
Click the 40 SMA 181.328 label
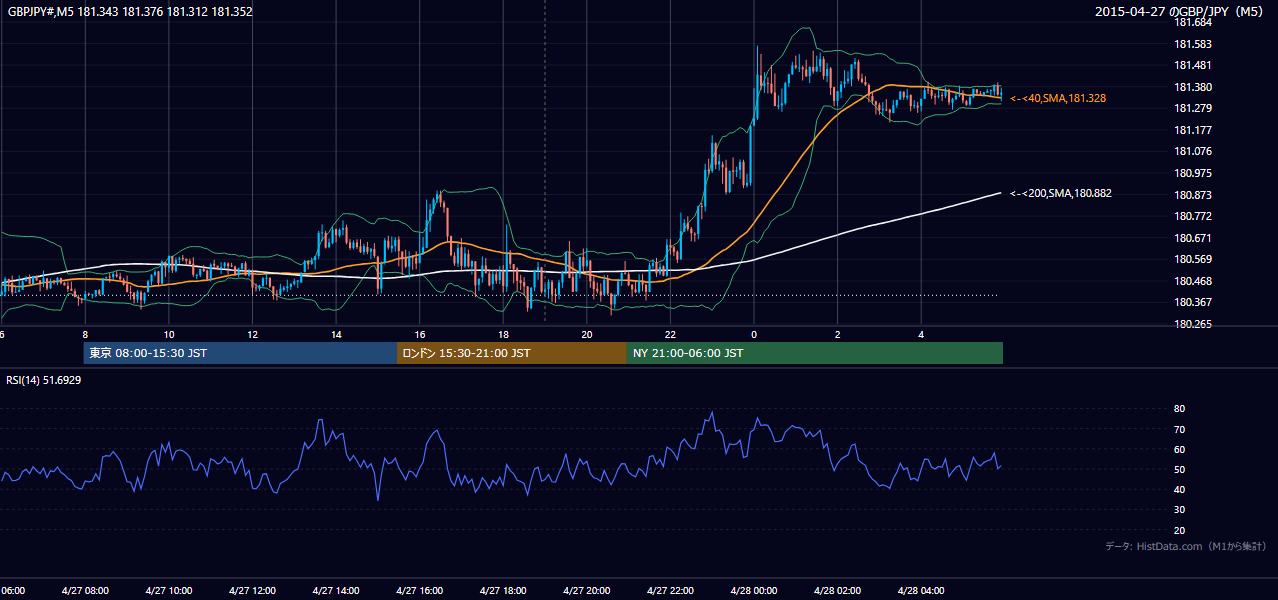pos(1058,98)
